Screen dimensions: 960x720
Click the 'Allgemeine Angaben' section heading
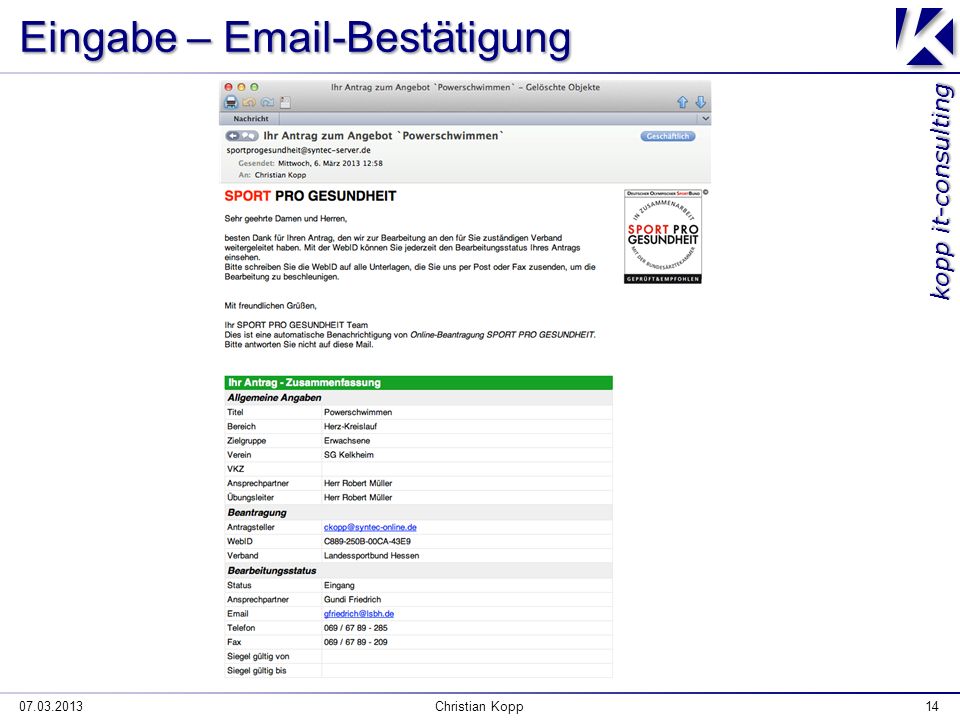coord(274,398)
